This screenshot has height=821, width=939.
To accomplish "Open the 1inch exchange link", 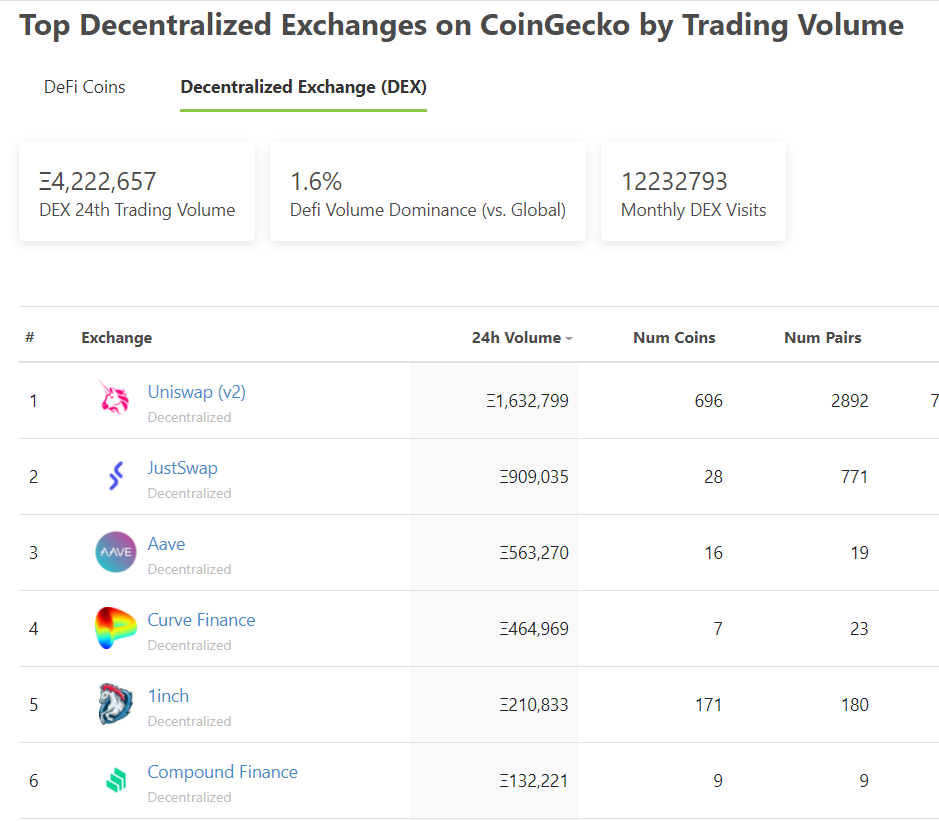I will (168, 696).
